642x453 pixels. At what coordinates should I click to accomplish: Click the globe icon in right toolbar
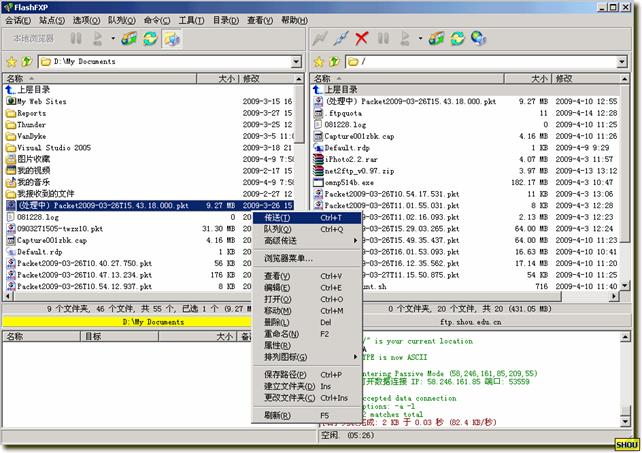coord(478,39)
